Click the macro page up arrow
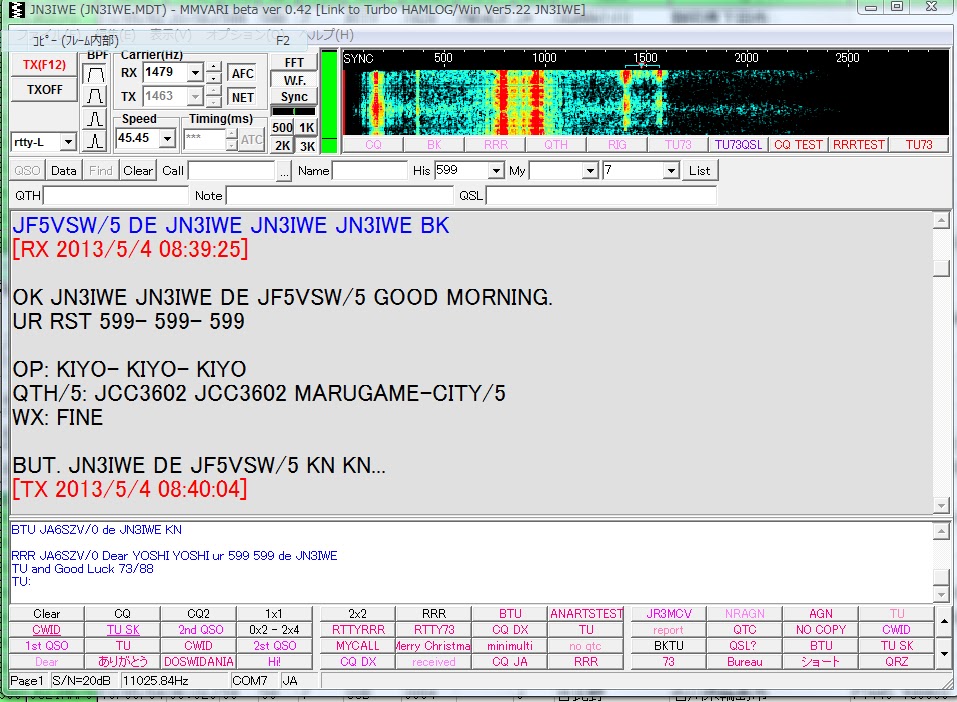 [944, 622]
